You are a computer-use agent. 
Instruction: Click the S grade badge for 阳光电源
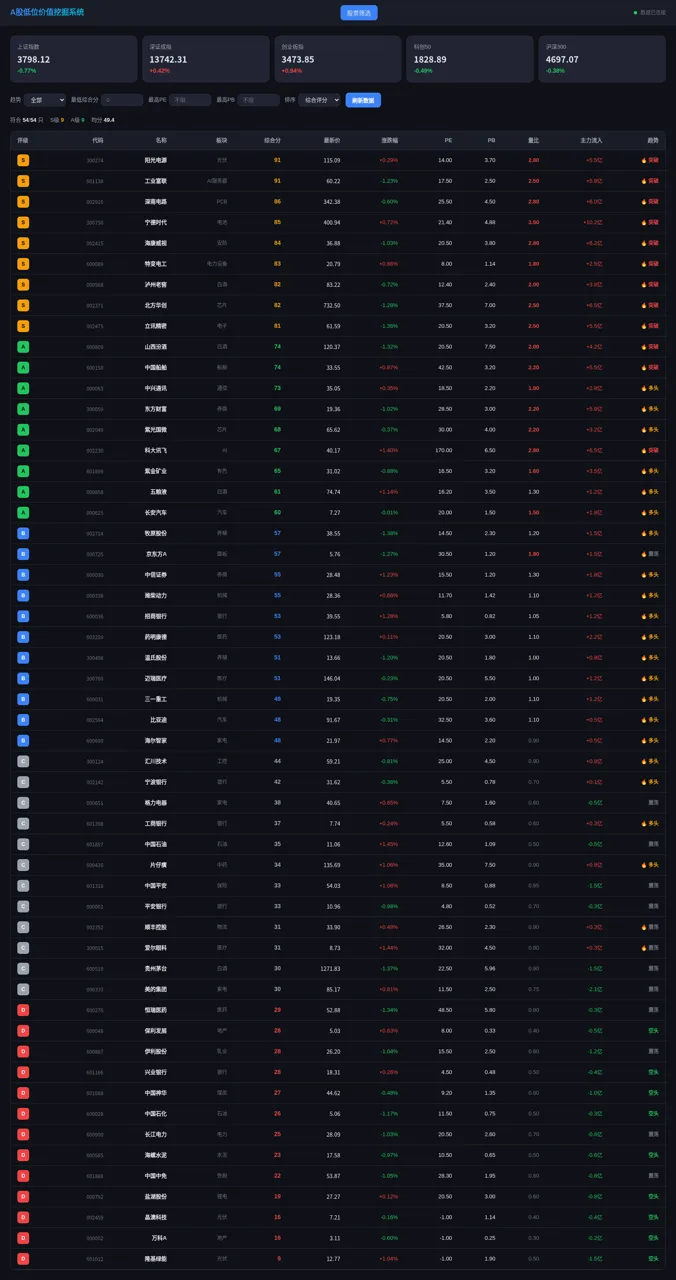coord(23,160)
